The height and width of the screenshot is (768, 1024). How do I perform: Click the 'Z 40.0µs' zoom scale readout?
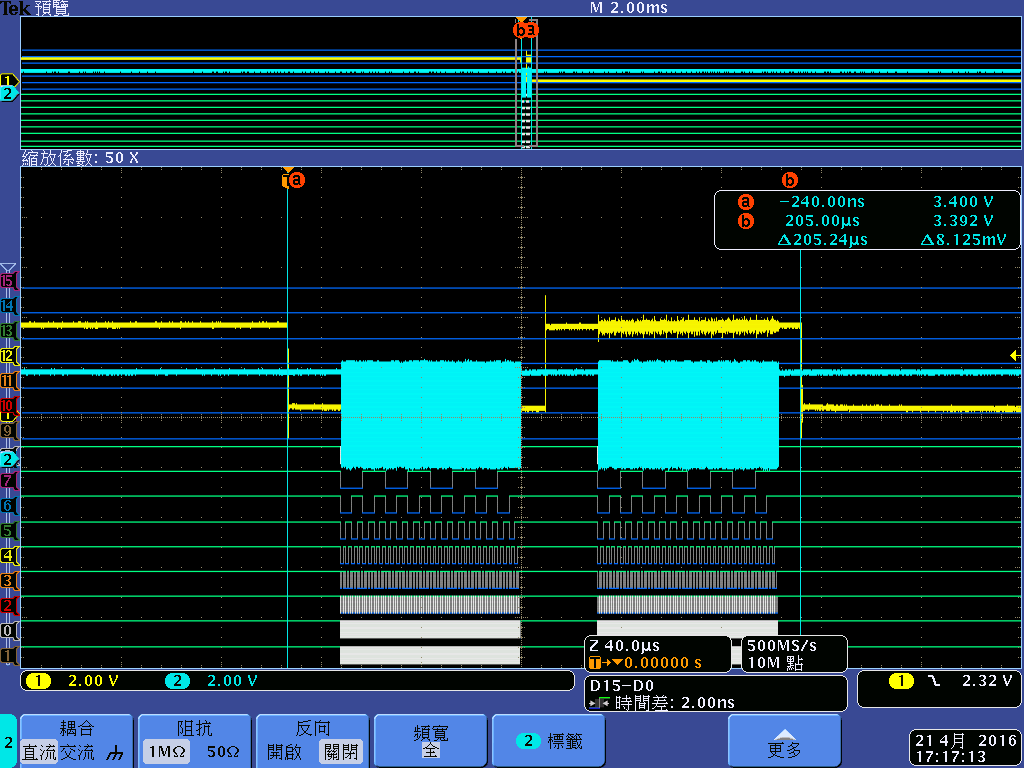click(624, 647)
